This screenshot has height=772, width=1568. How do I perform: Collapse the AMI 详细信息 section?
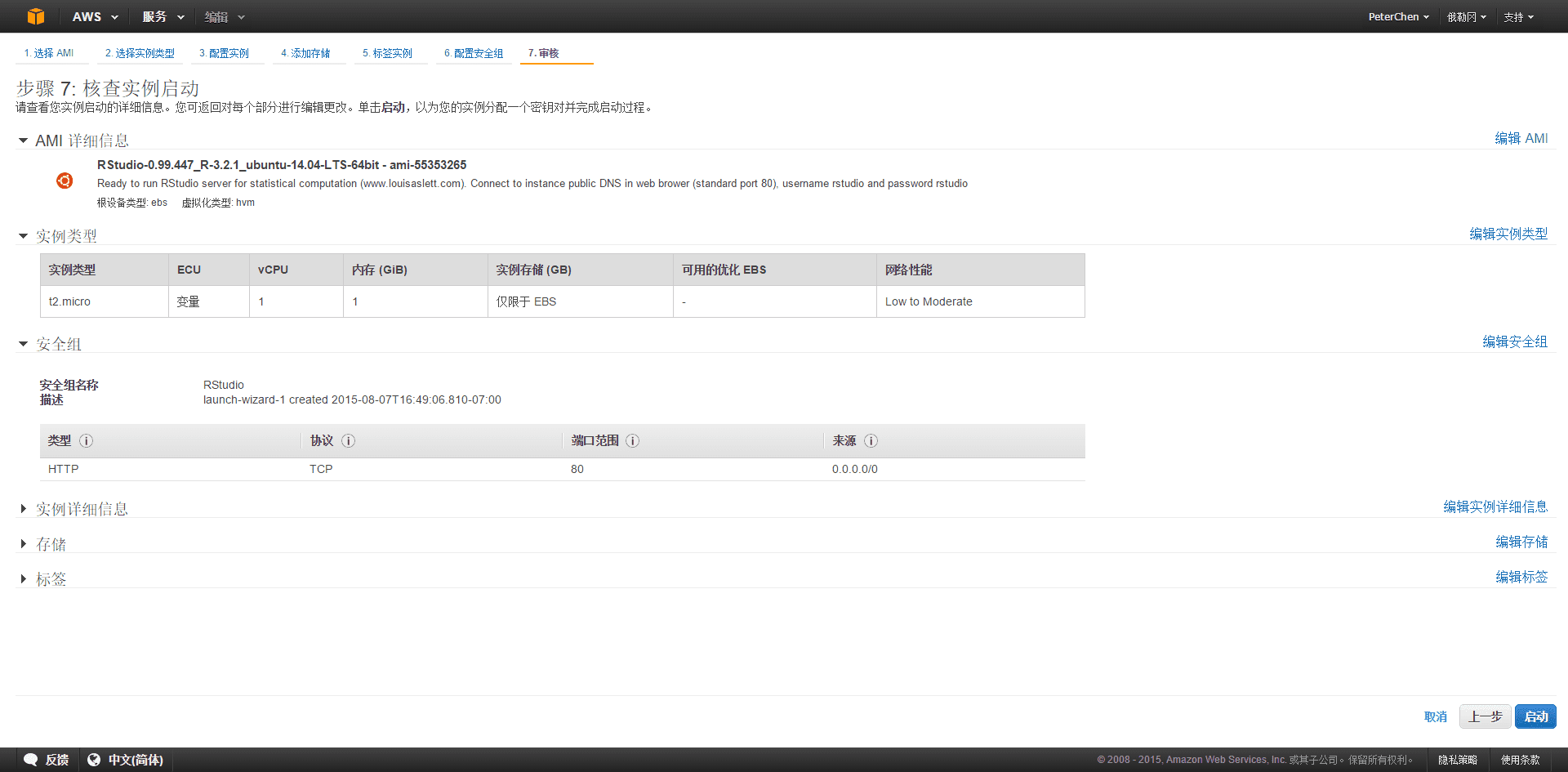(x=23, y=141)
